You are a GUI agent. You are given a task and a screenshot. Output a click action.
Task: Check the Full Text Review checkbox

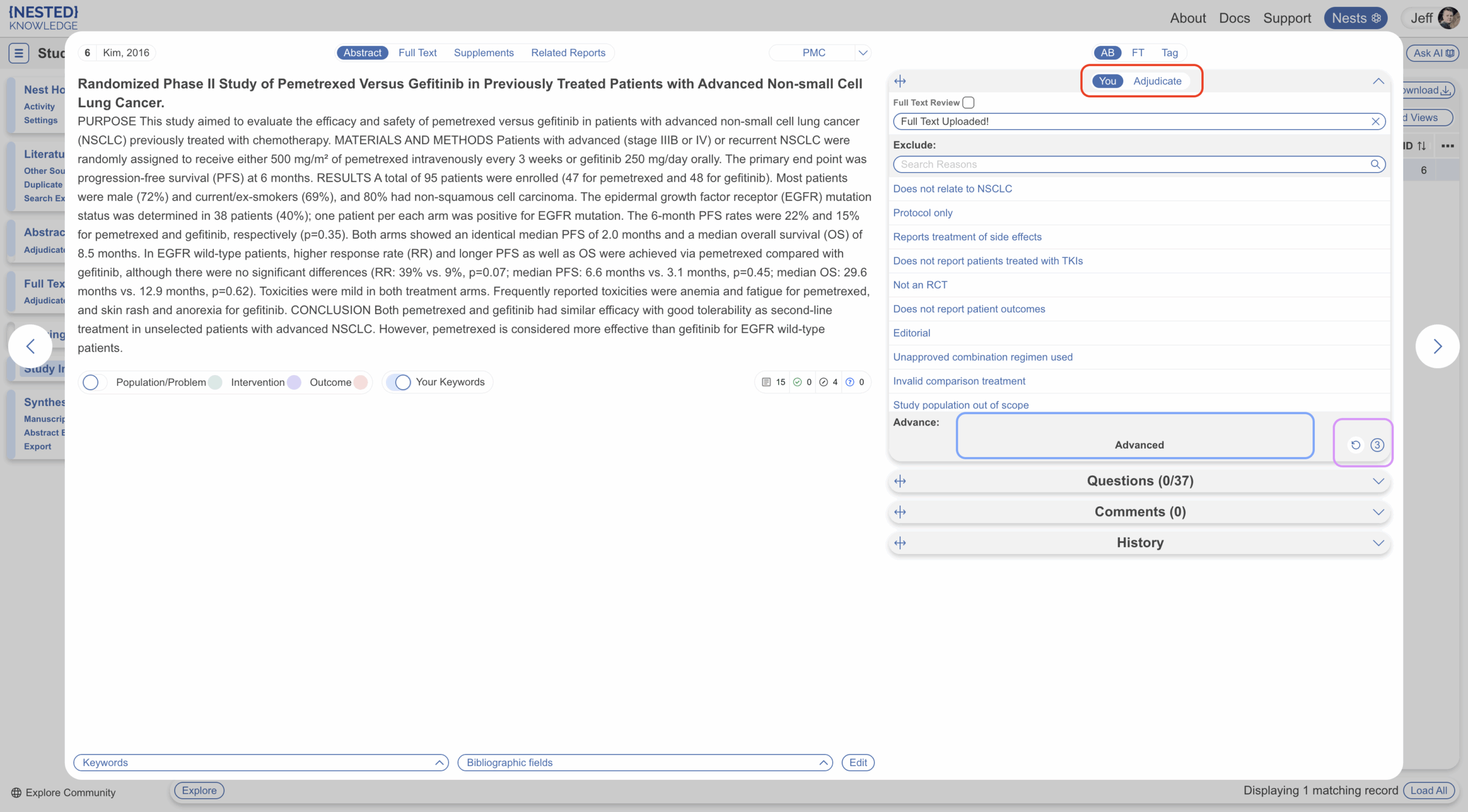(x=969, y=103)
